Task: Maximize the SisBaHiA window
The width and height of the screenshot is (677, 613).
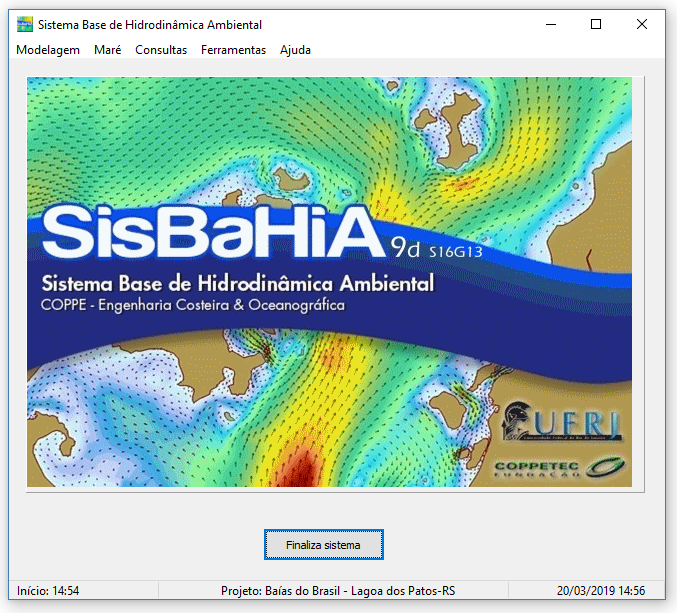Action: 596,25
